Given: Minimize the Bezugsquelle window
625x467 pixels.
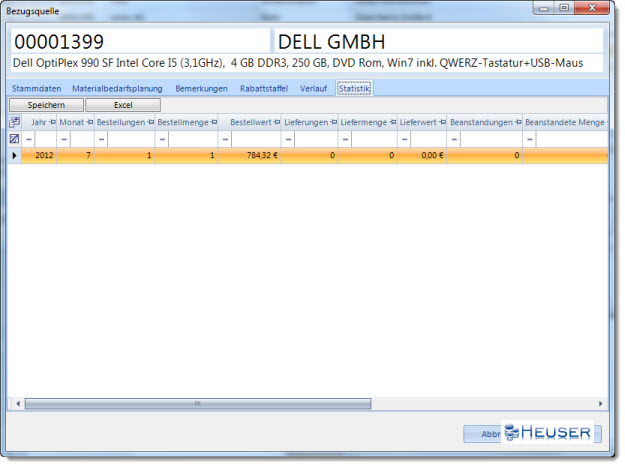Looking at the screenshot, I should click(544, 8).
